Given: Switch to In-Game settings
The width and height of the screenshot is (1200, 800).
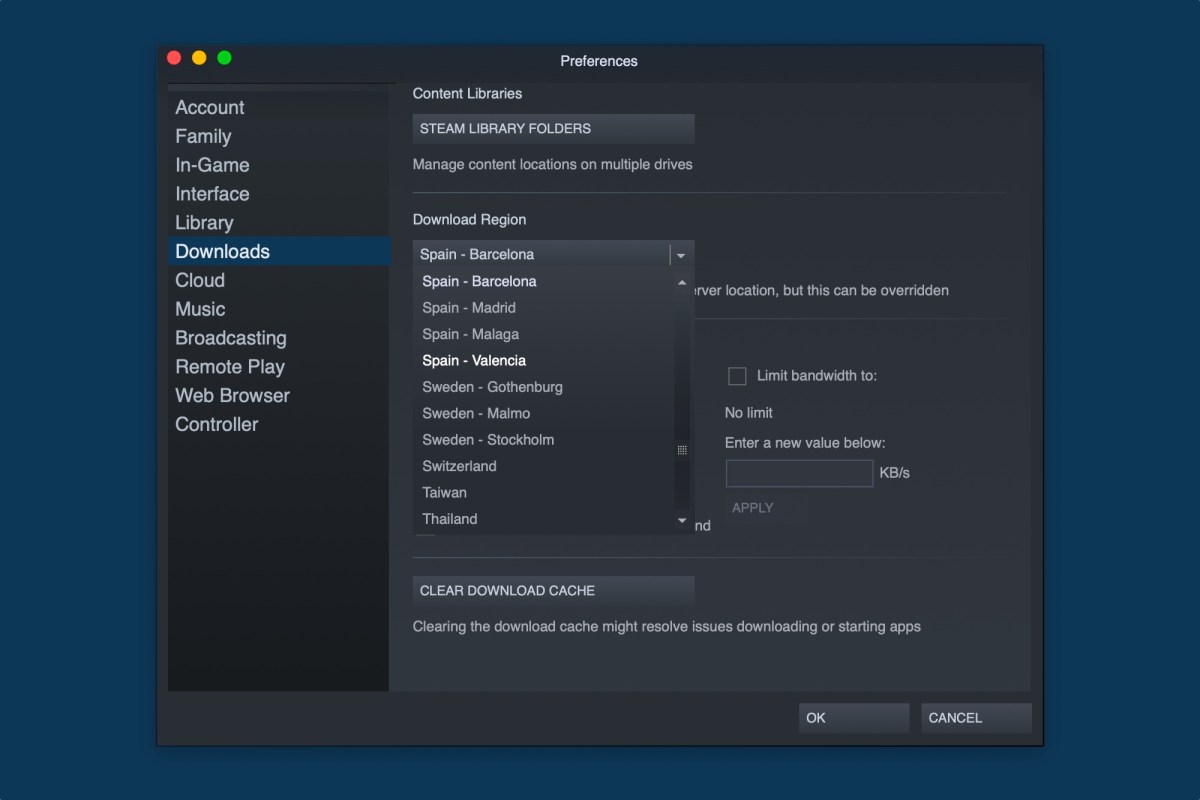Looking at the screenshot, I should coord(278,165).
